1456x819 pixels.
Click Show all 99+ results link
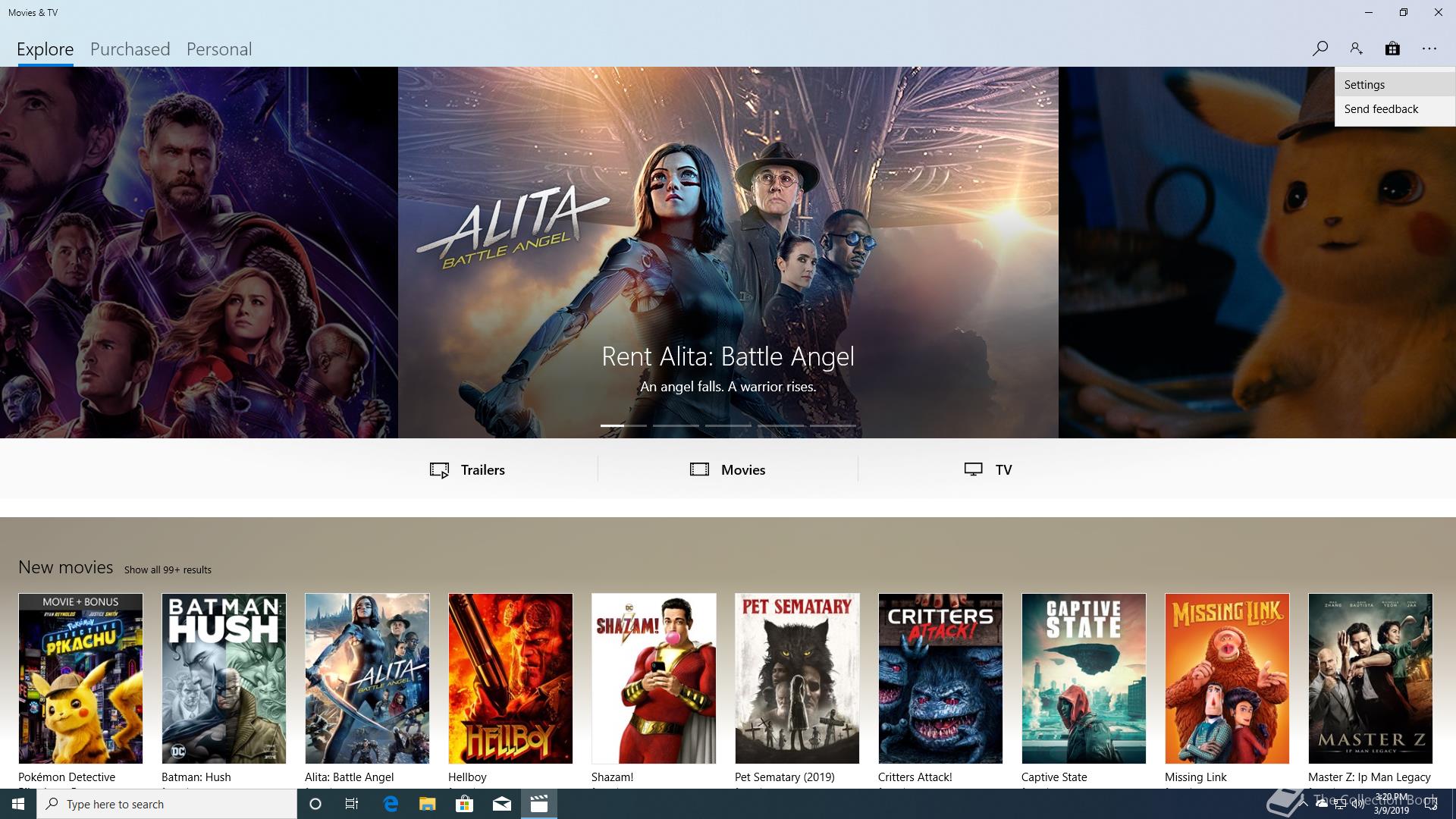click(x=168, y=570)
